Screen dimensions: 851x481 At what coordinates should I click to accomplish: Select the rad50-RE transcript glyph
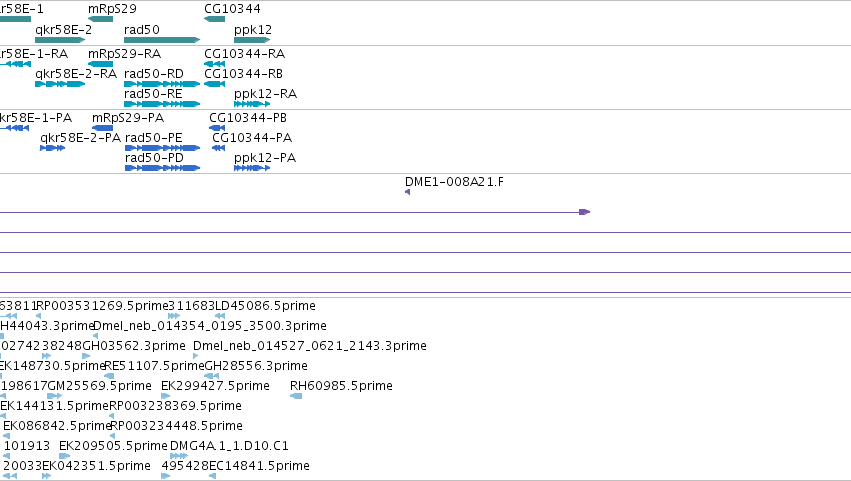point(162,104)
